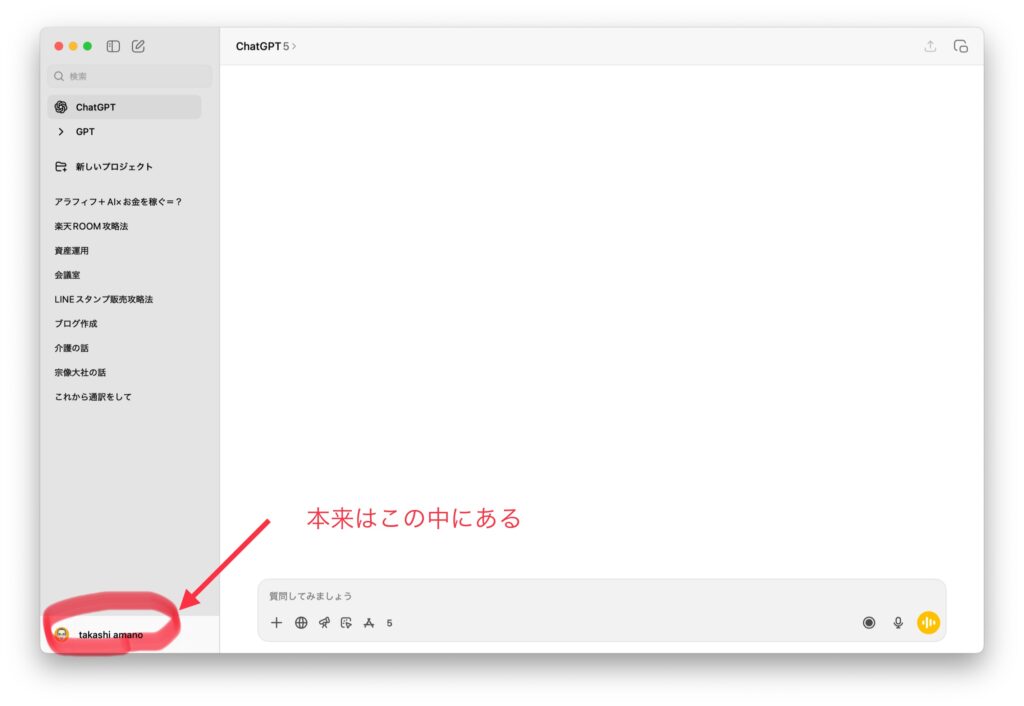
Task: Click the record circle icon in composer
Action: click(x=869, y=623)
